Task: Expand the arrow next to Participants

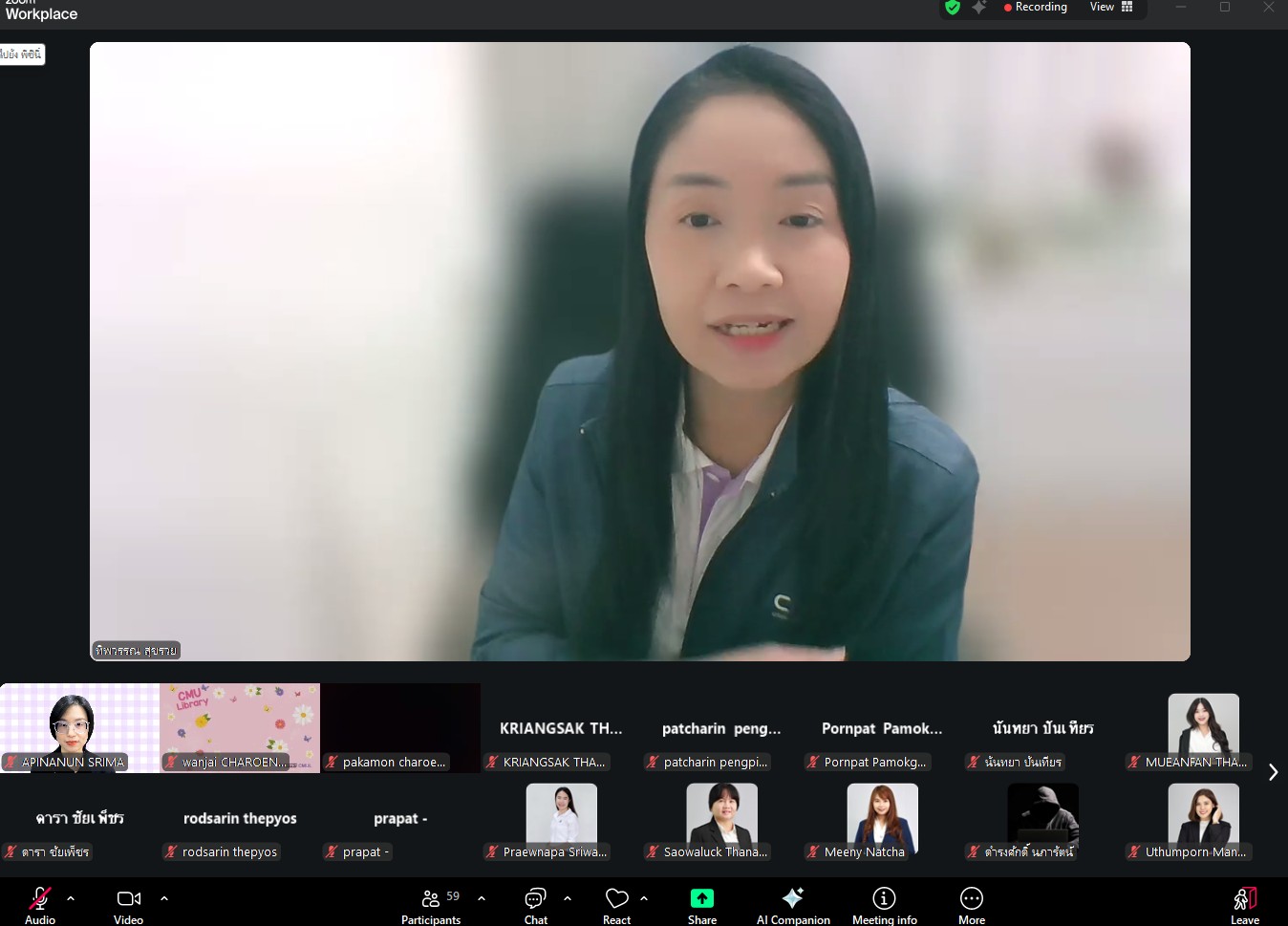Action: [x=482, y=898]
